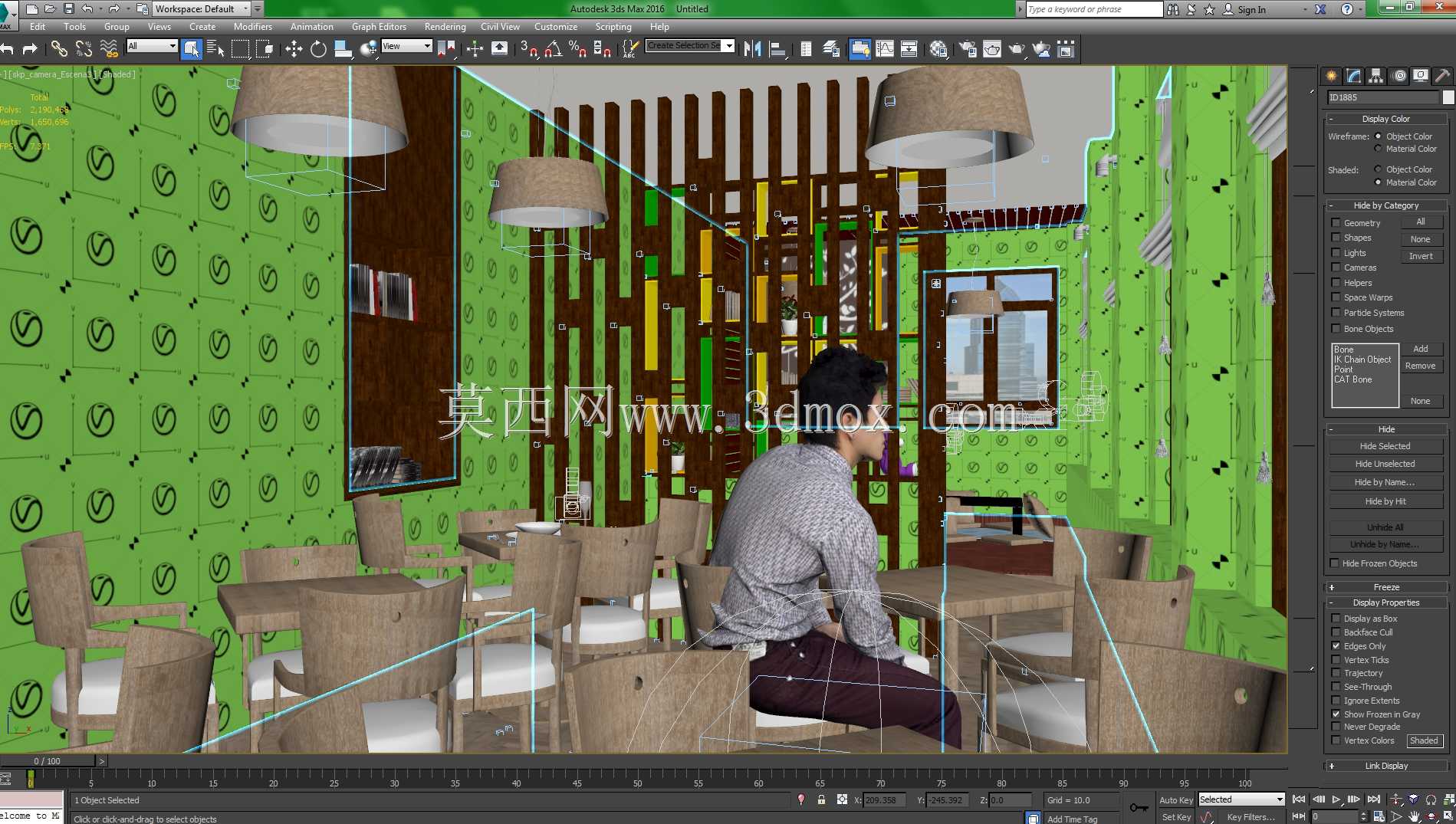Open Rendered Frame Window icon

992,49
